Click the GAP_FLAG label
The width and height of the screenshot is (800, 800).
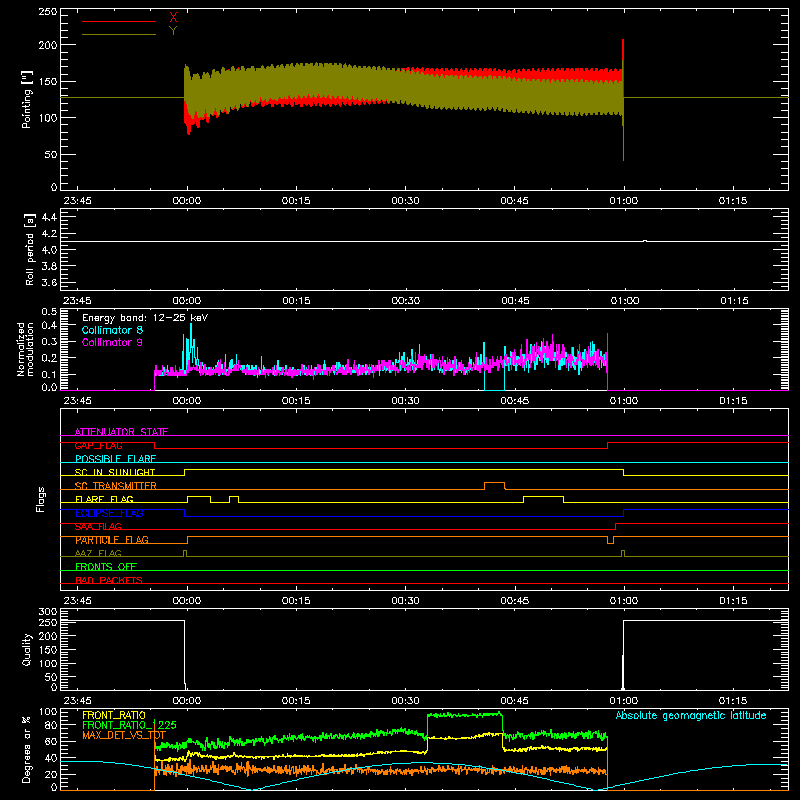point(98,445)
